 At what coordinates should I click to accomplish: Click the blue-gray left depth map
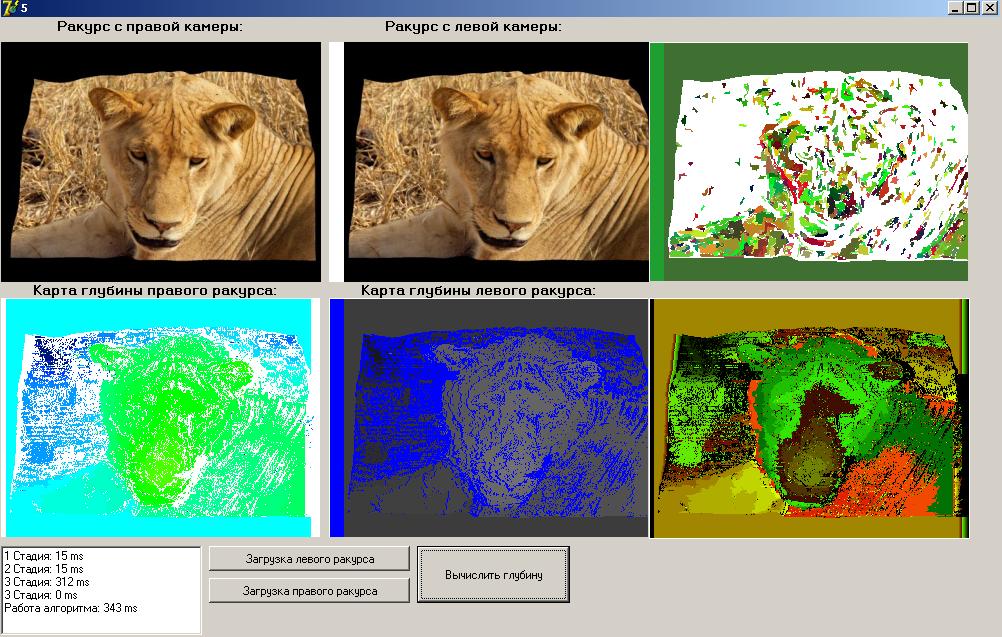coord(489,418)
